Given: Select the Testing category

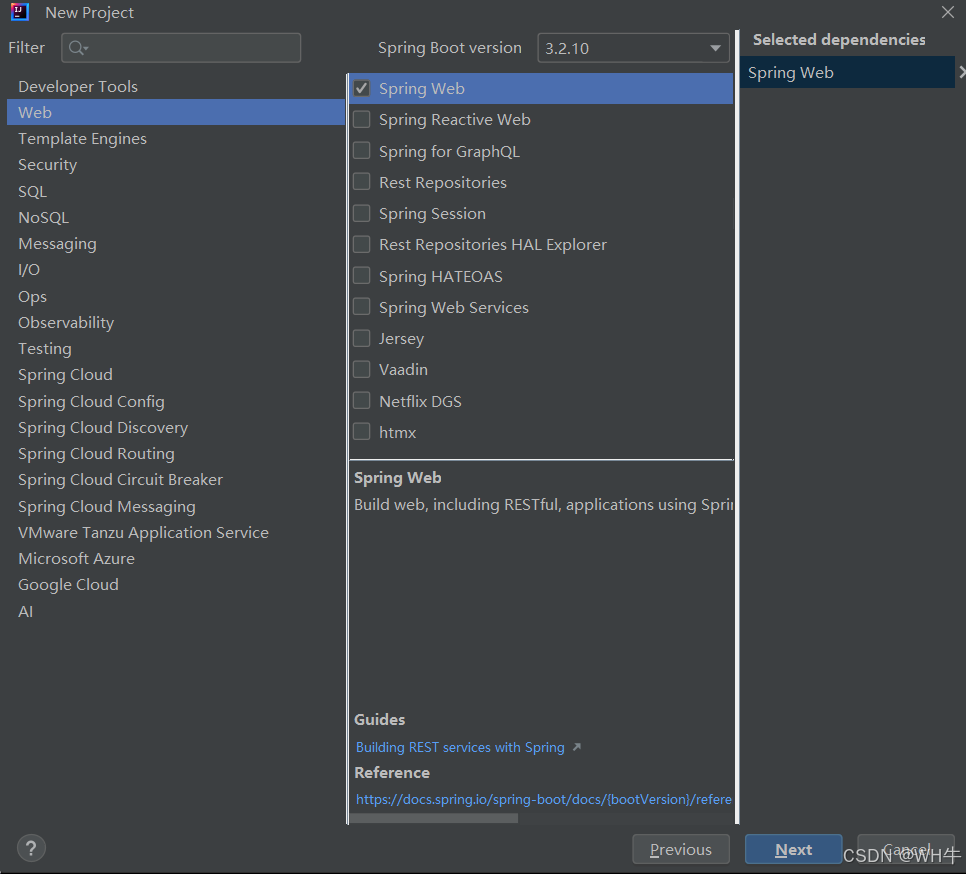Looking at the screenshot, I should (x=176, y=349).
